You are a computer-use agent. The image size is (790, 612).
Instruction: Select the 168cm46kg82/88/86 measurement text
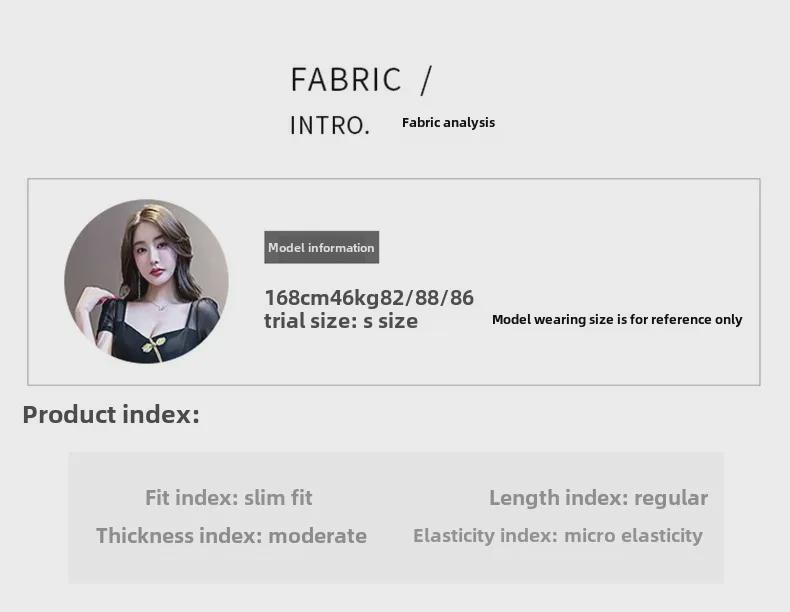click(369, 297)
